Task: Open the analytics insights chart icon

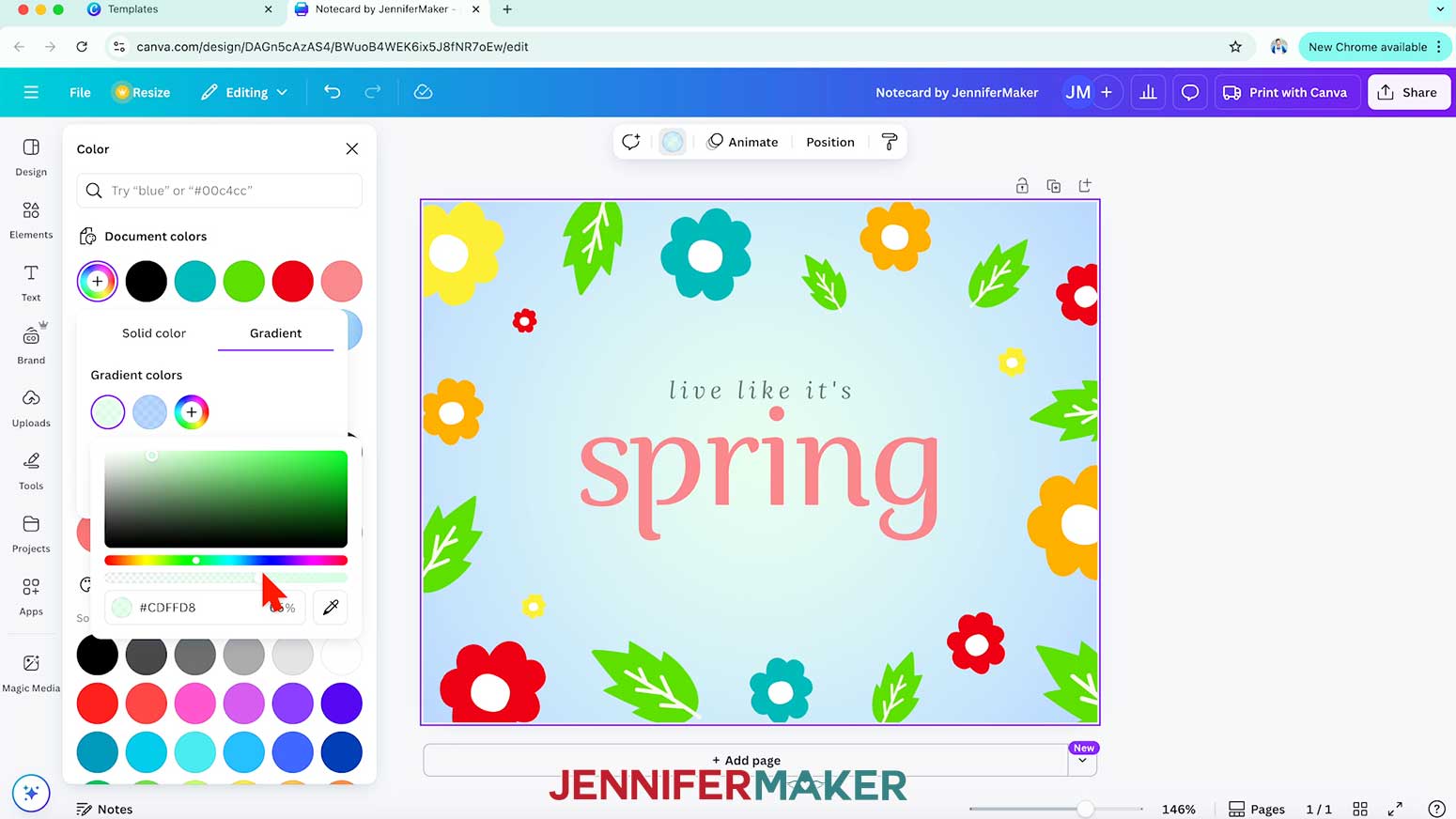Action: (1148, 92)
